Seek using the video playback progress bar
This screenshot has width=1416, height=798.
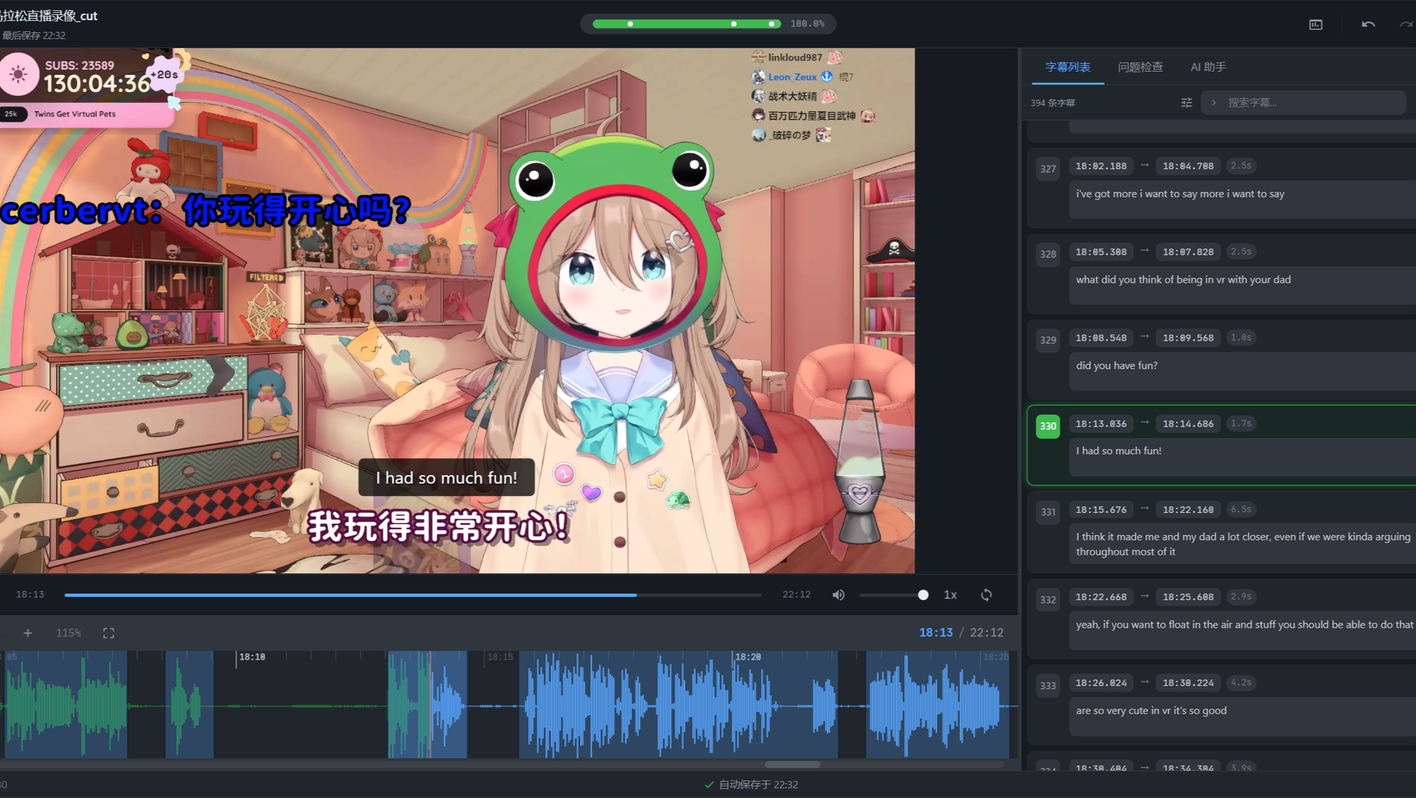click(413, 595)
